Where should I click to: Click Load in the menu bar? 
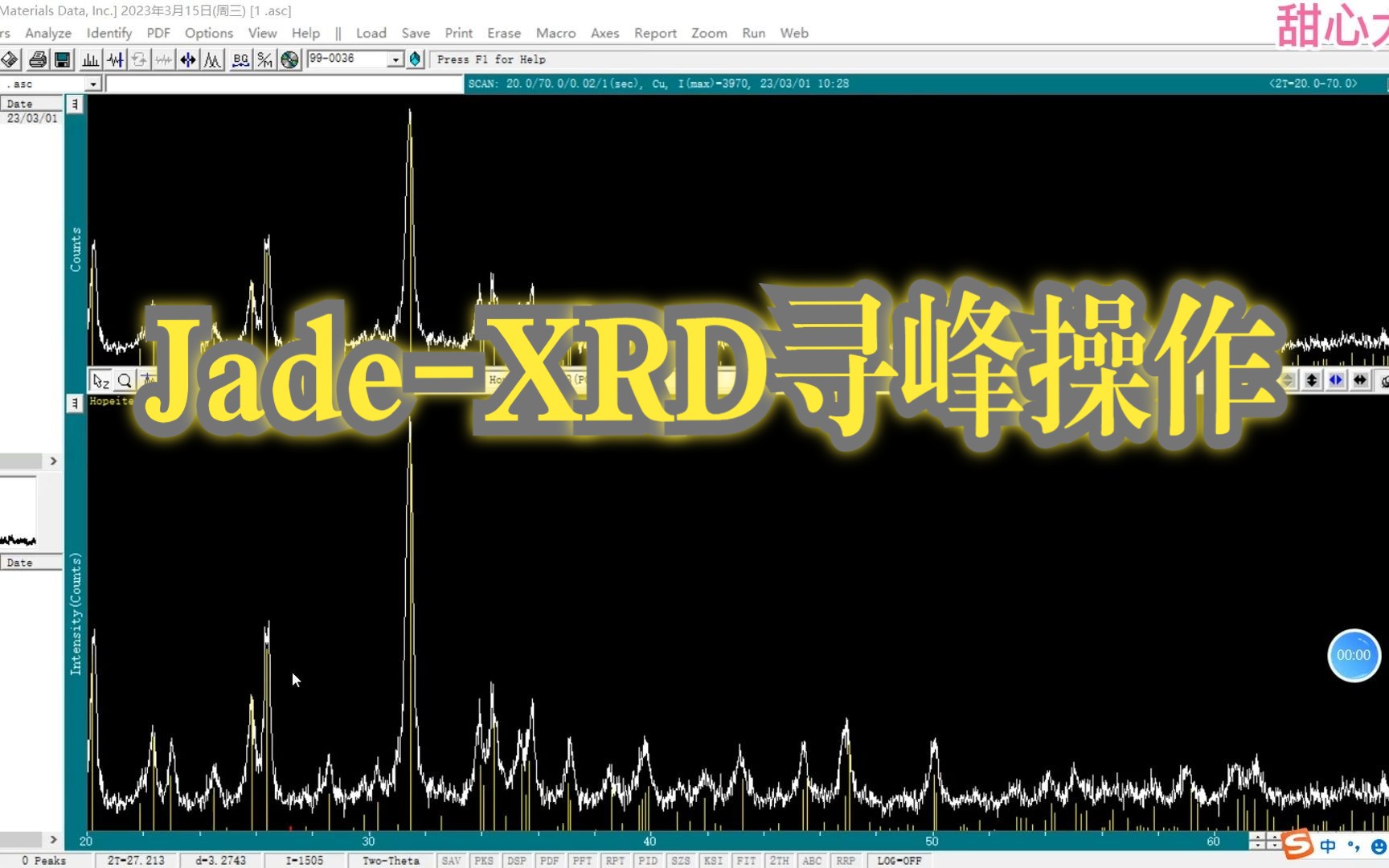tap(371, 33)
